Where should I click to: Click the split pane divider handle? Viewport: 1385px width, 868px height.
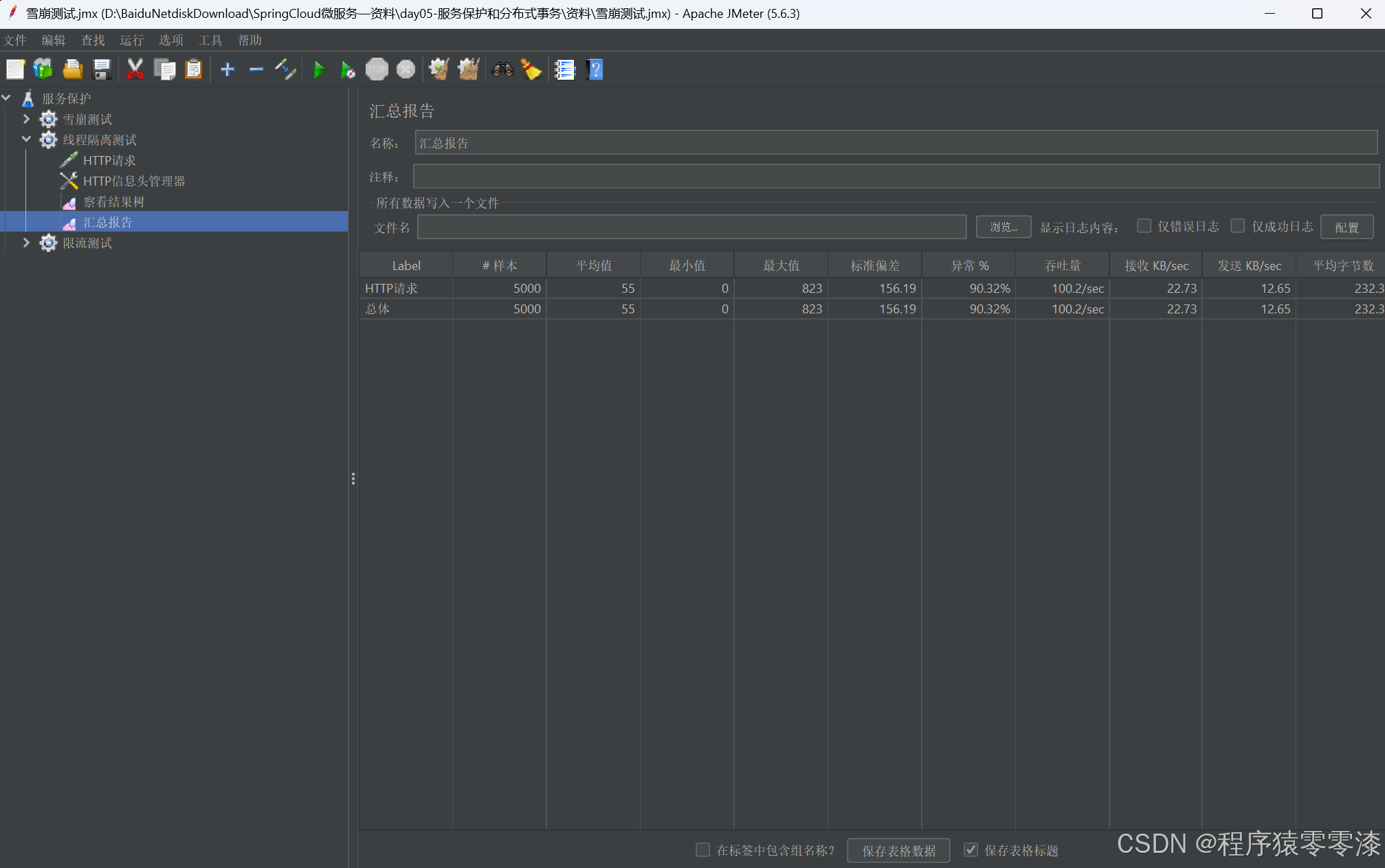[x=353, y=478]
